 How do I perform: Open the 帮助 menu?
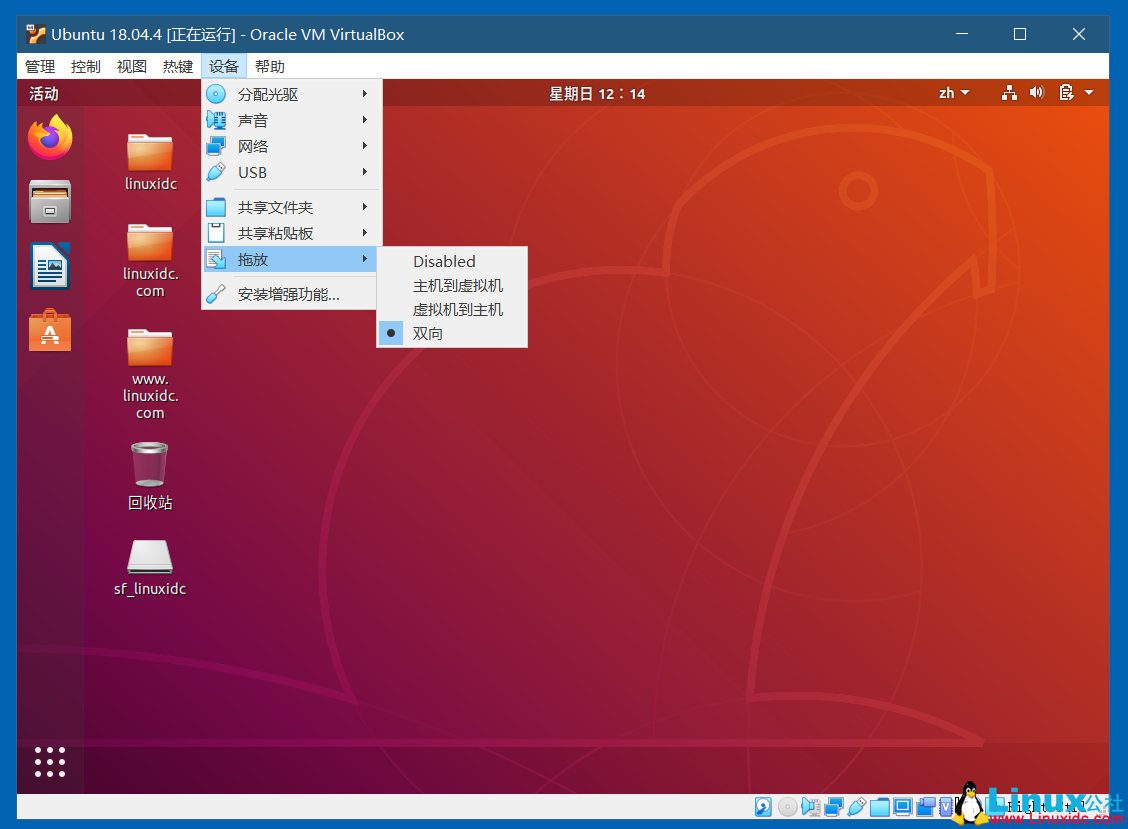coord(269,66)
